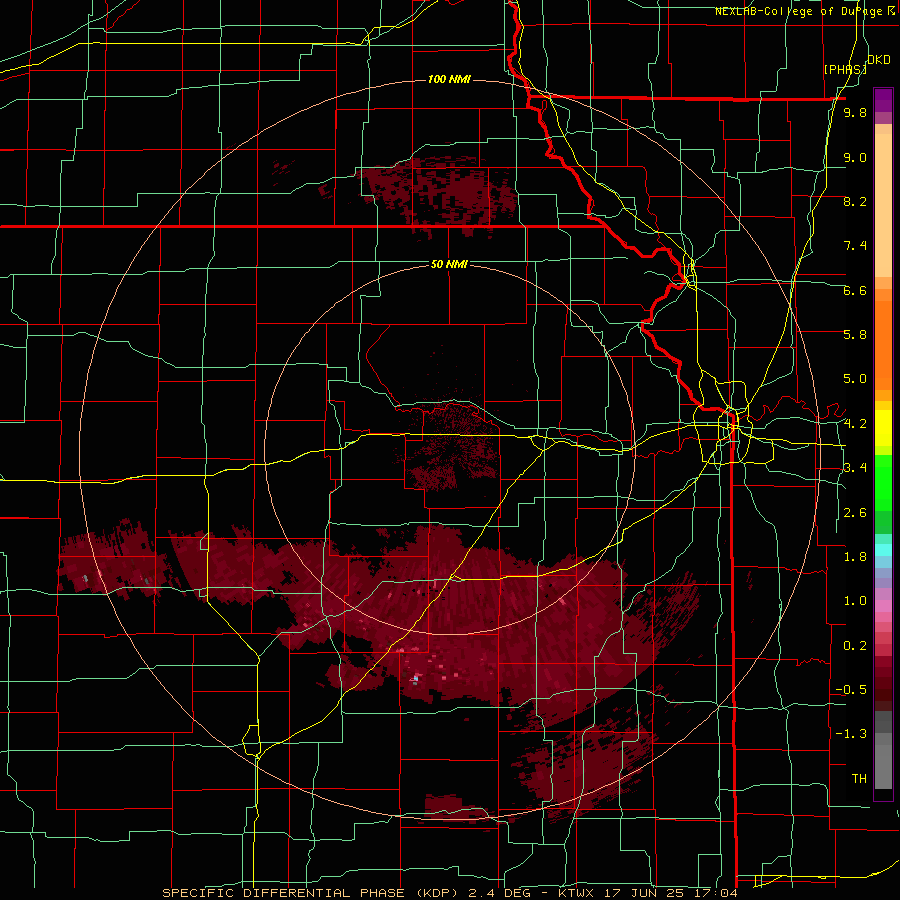The image size is (900, 900).
Task: Select the 7.4 value on the color scale
Action: point(855,246)
